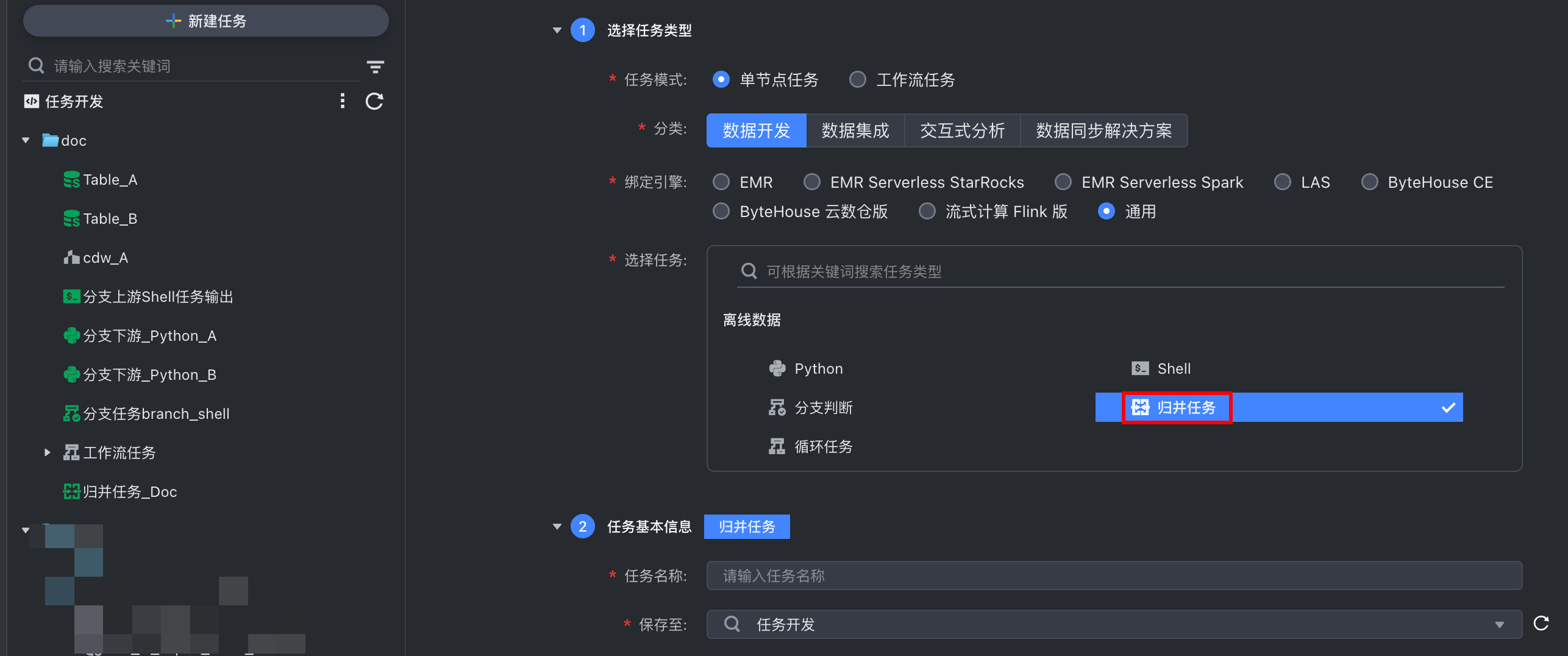Open the 任务开发 more options menu
This screenshot has height=656, width=1568.
point(343,101)
